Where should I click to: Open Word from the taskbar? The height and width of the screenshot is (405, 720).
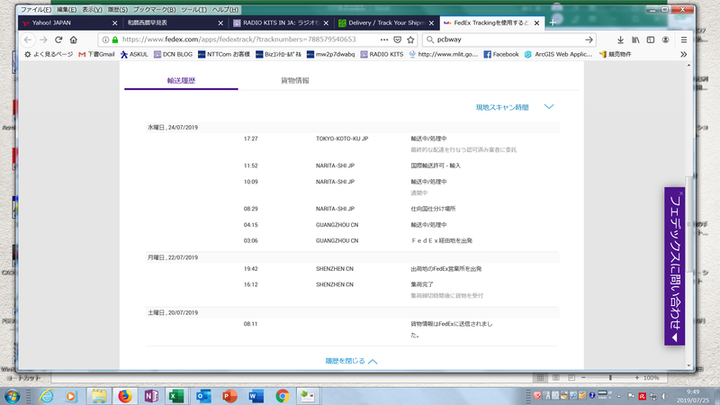255,395
